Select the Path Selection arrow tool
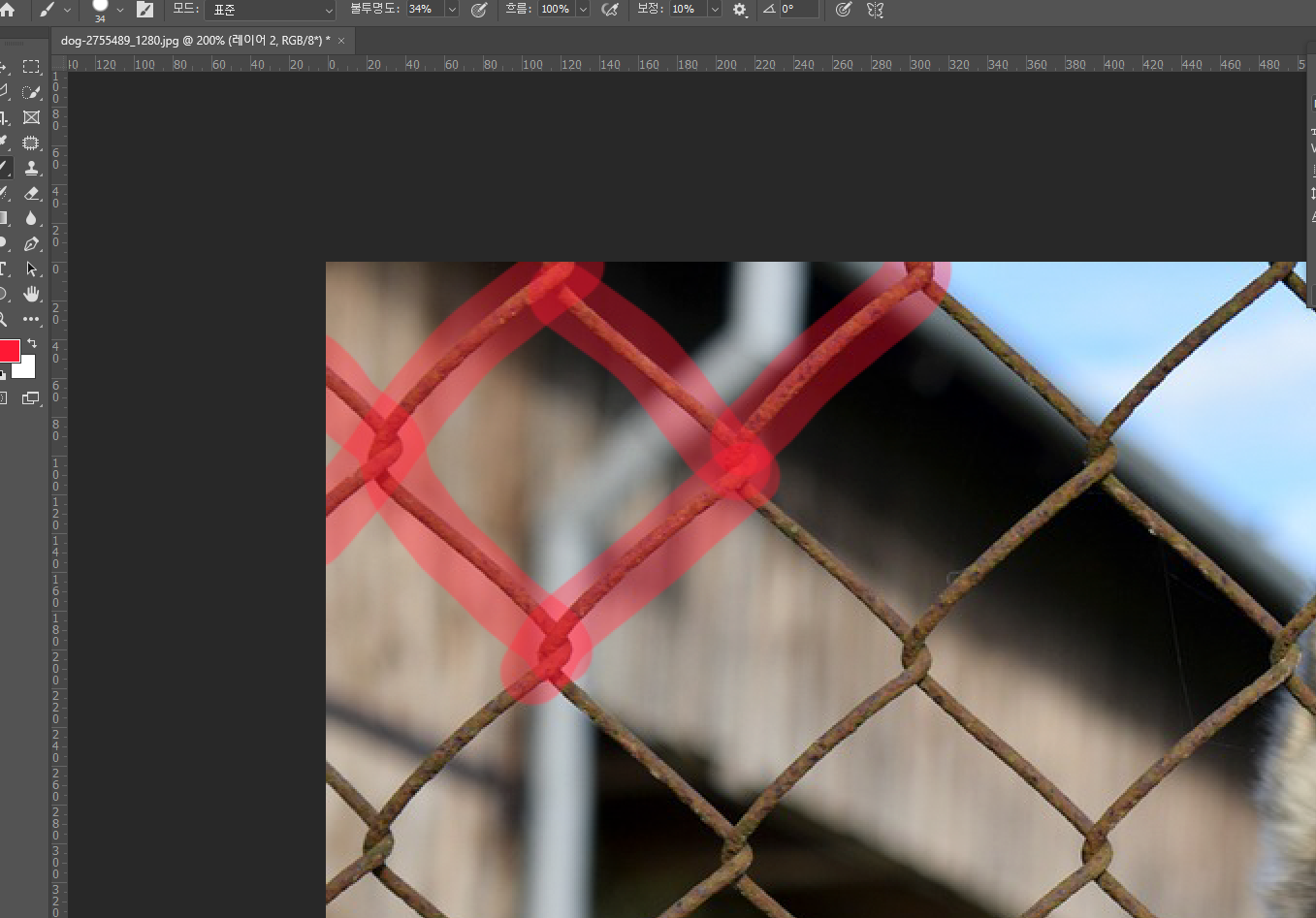The image size is (1316, 918). point(32,269)
